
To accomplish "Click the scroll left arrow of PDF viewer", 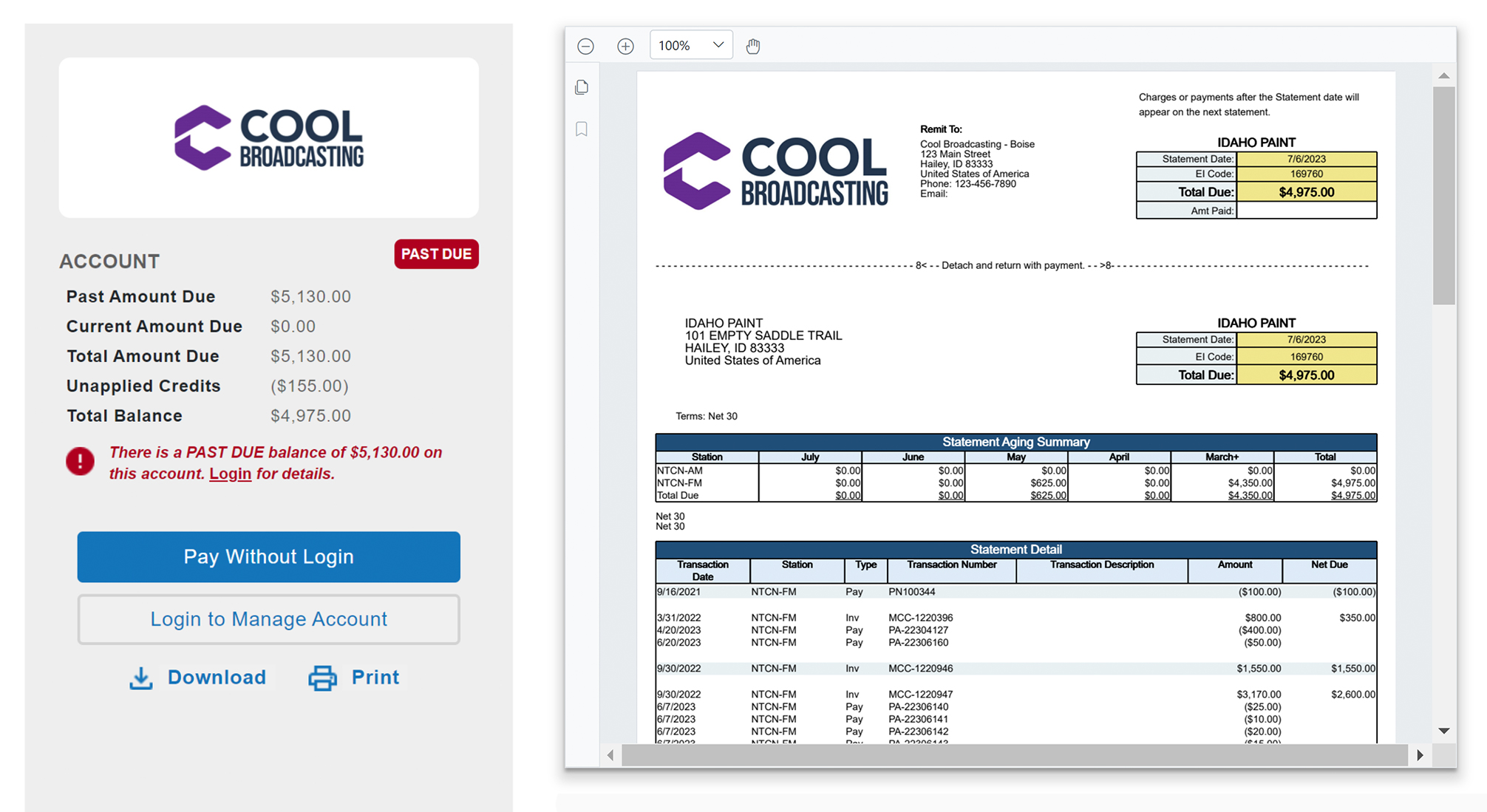I will click(x=610, y=755).
